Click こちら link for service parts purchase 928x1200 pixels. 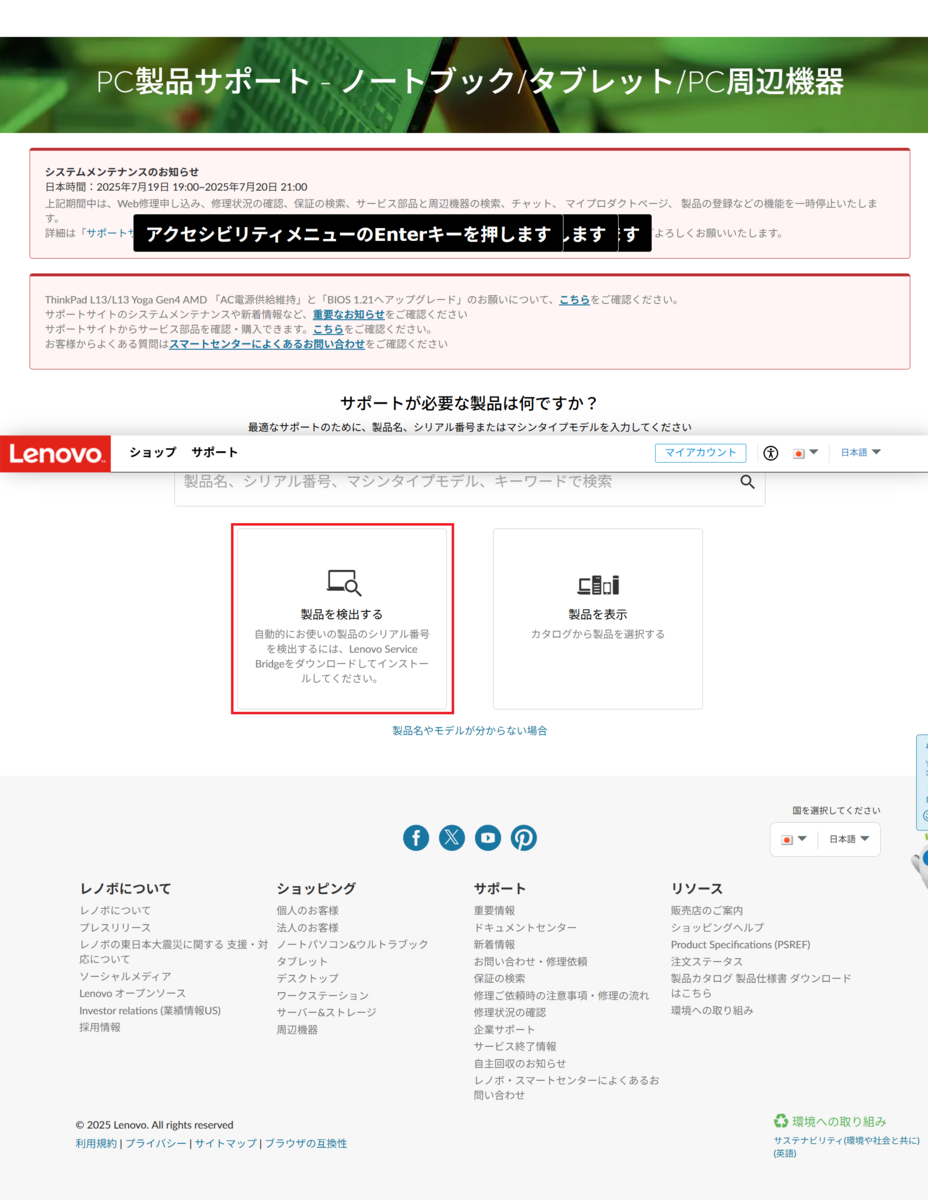328,329
